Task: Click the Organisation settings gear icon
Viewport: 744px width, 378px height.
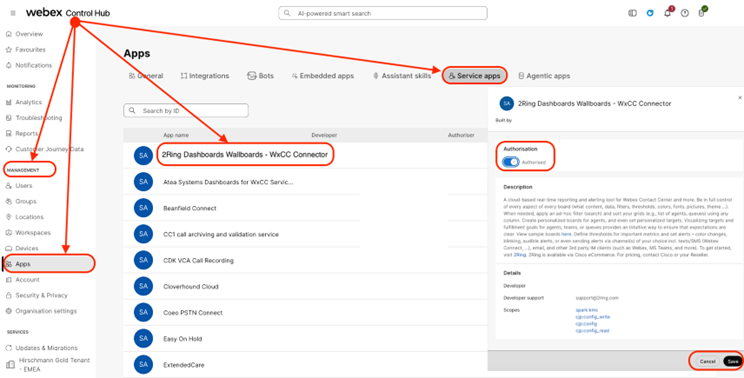Action: (x=9, y=311)
